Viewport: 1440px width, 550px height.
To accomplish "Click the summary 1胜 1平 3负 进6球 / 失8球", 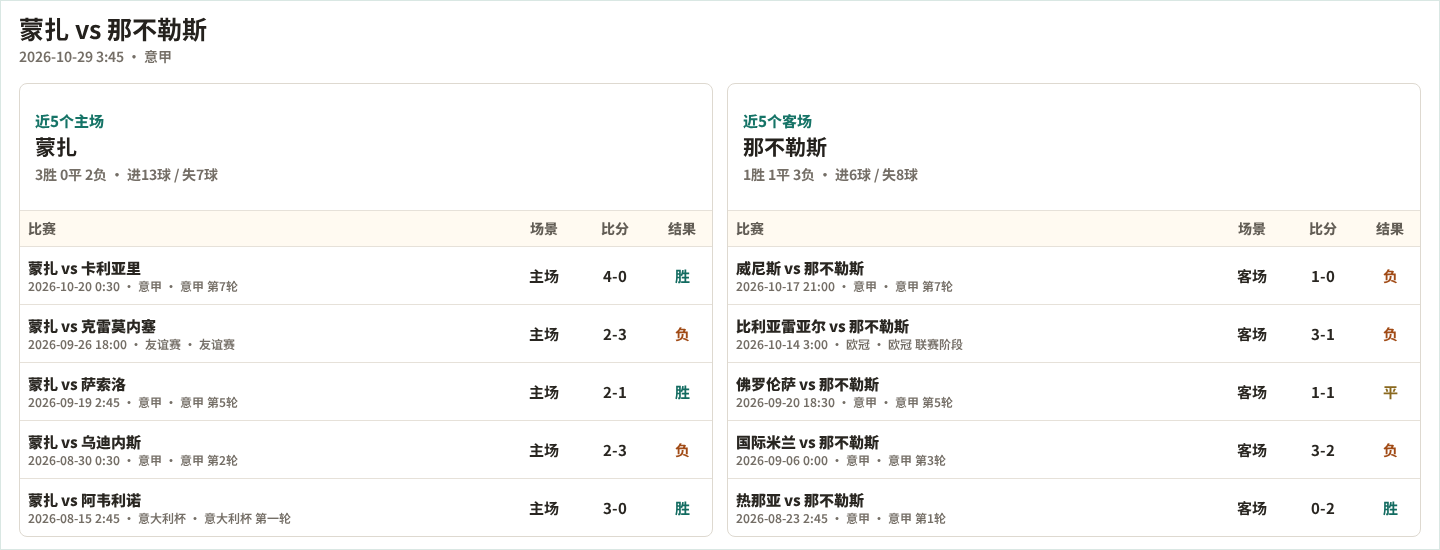I will [830, 175].
